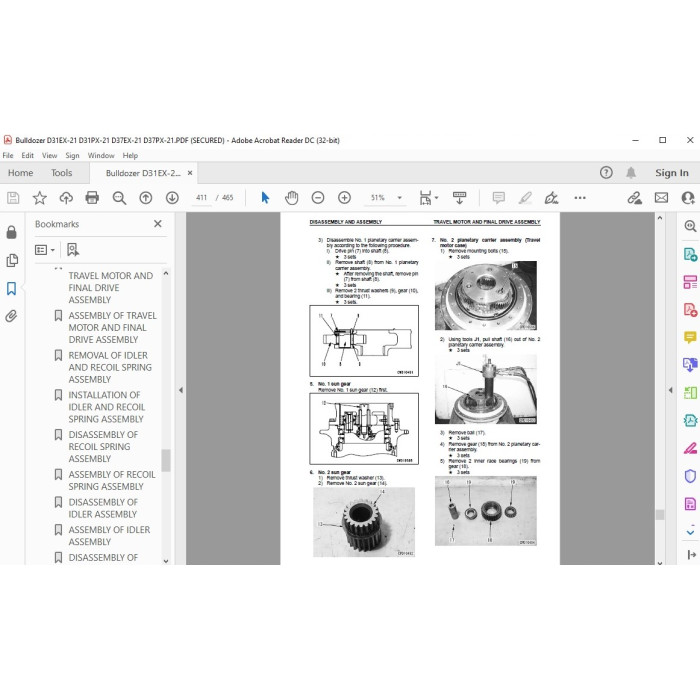Show page thumbnails panel icon
The image size is (700, 700).
coord(12,260)
